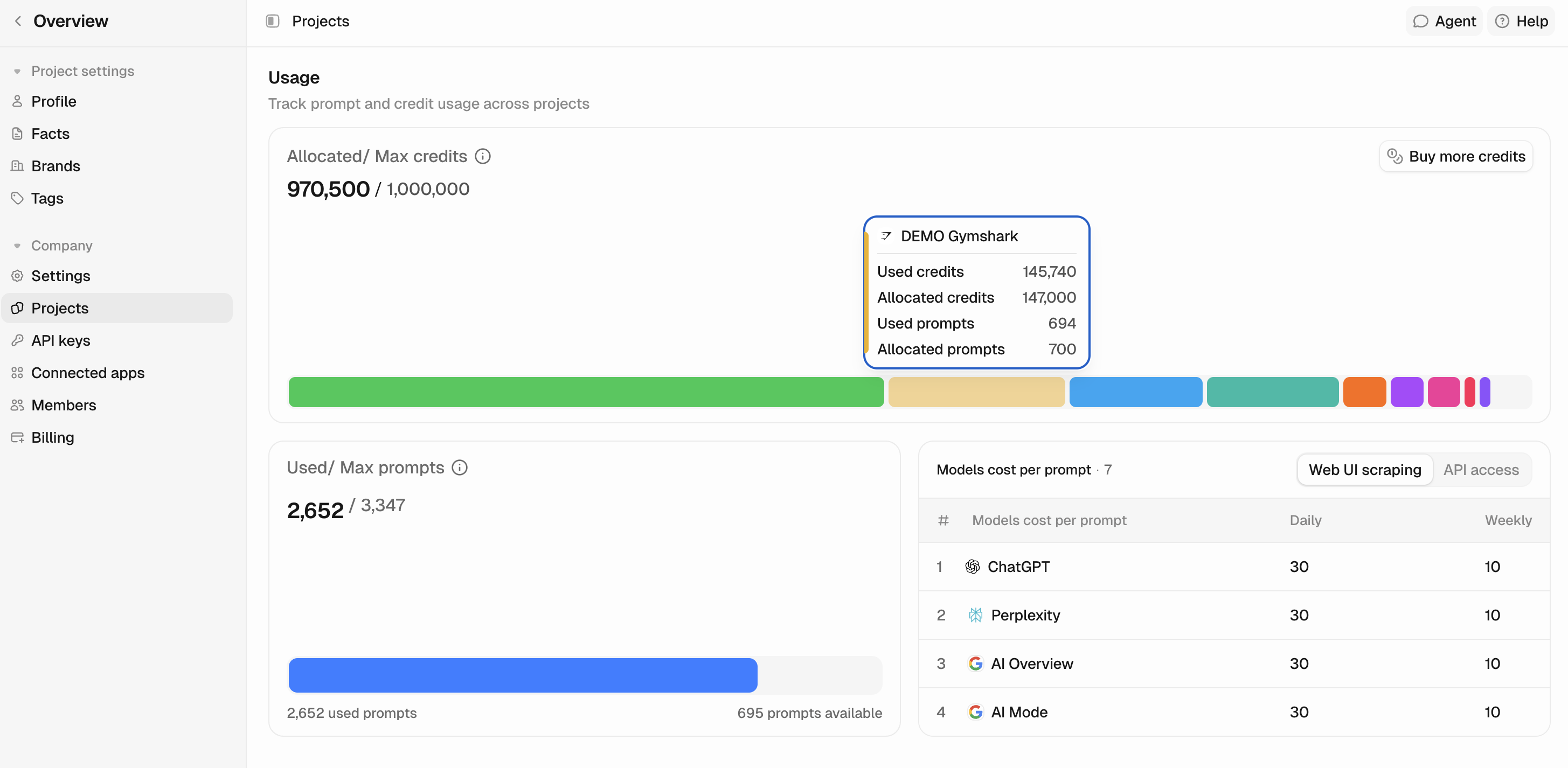Click the green segment of the credits bar

point(586,392)
